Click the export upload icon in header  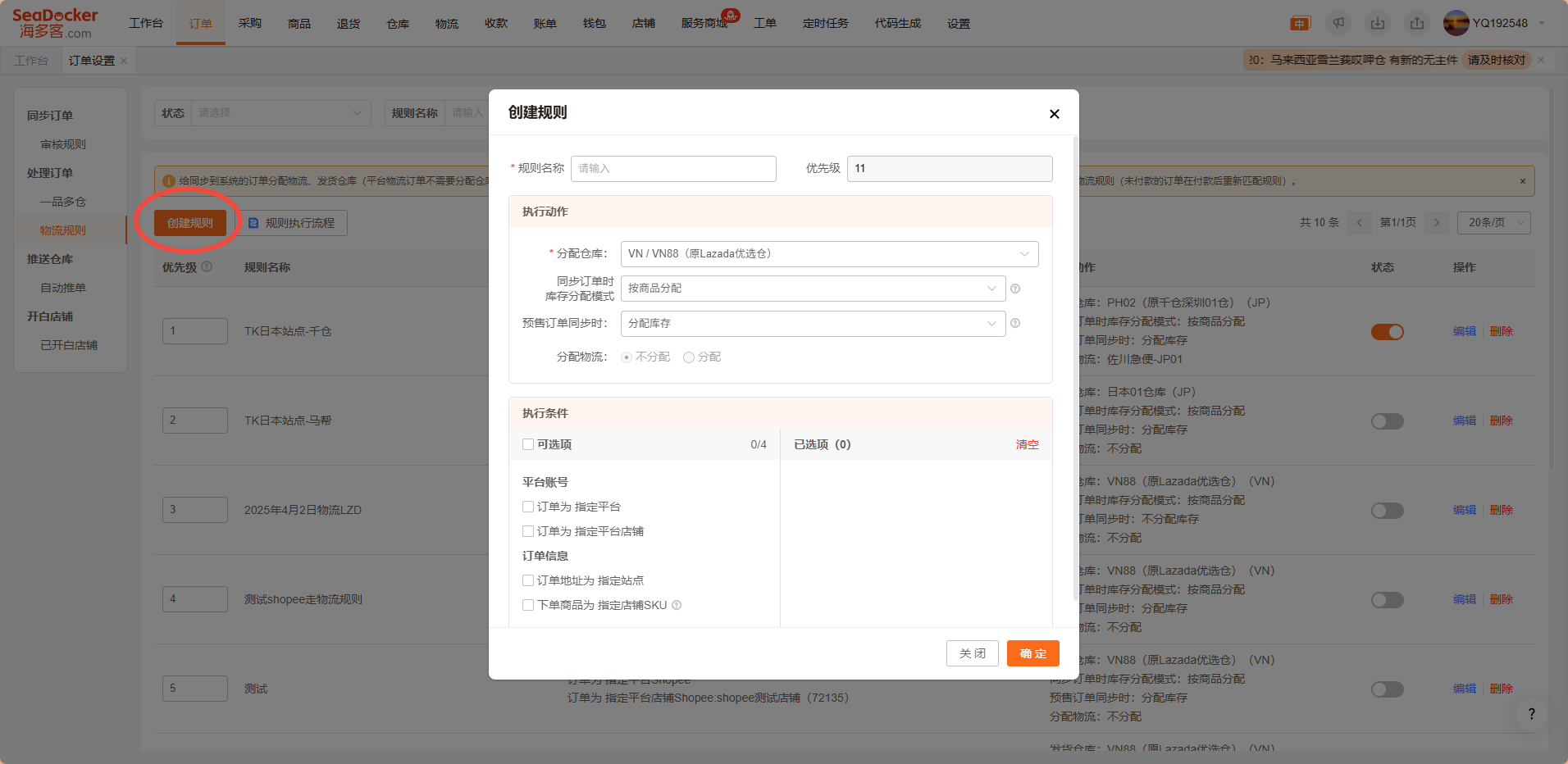pos(1417,23)
